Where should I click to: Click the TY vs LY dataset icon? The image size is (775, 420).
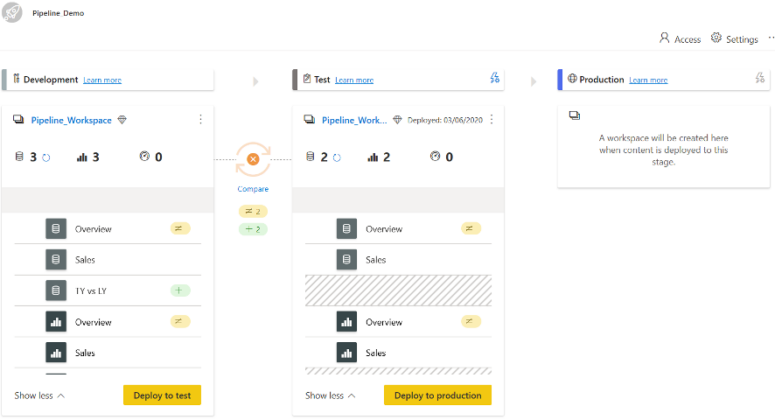tap(56, 291)
